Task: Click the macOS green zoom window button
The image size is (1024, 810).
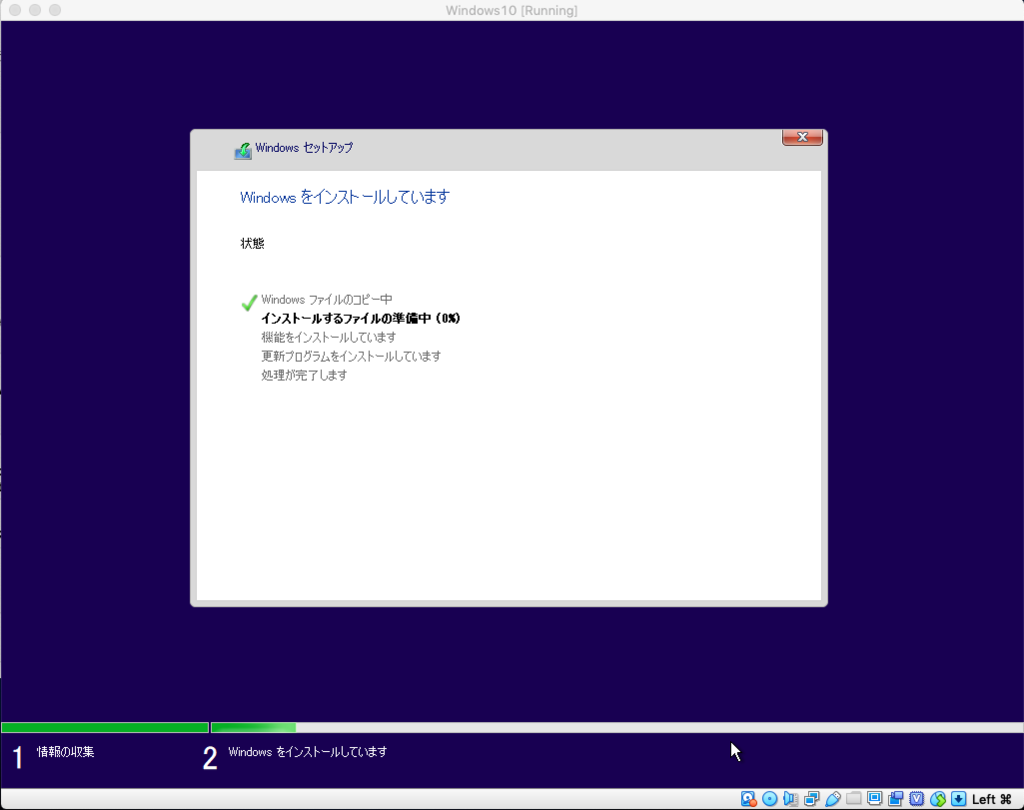Action: [55, 10]
